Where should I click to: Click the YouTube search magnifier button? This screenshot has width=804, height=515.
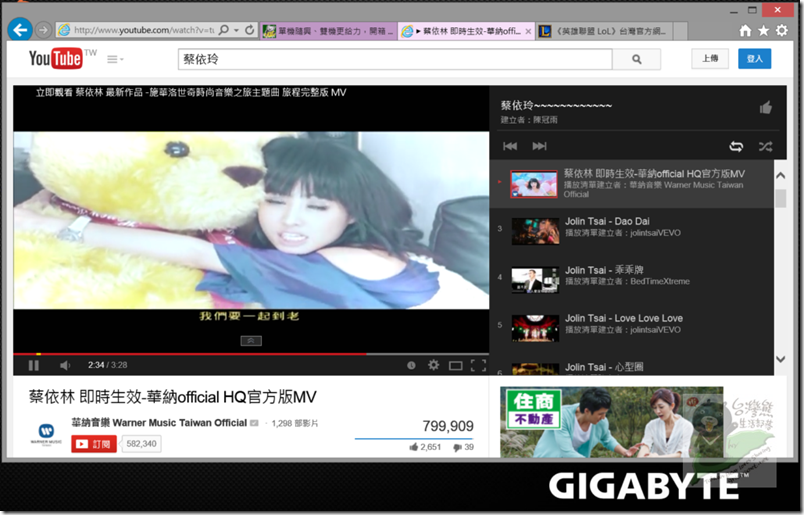636,60
